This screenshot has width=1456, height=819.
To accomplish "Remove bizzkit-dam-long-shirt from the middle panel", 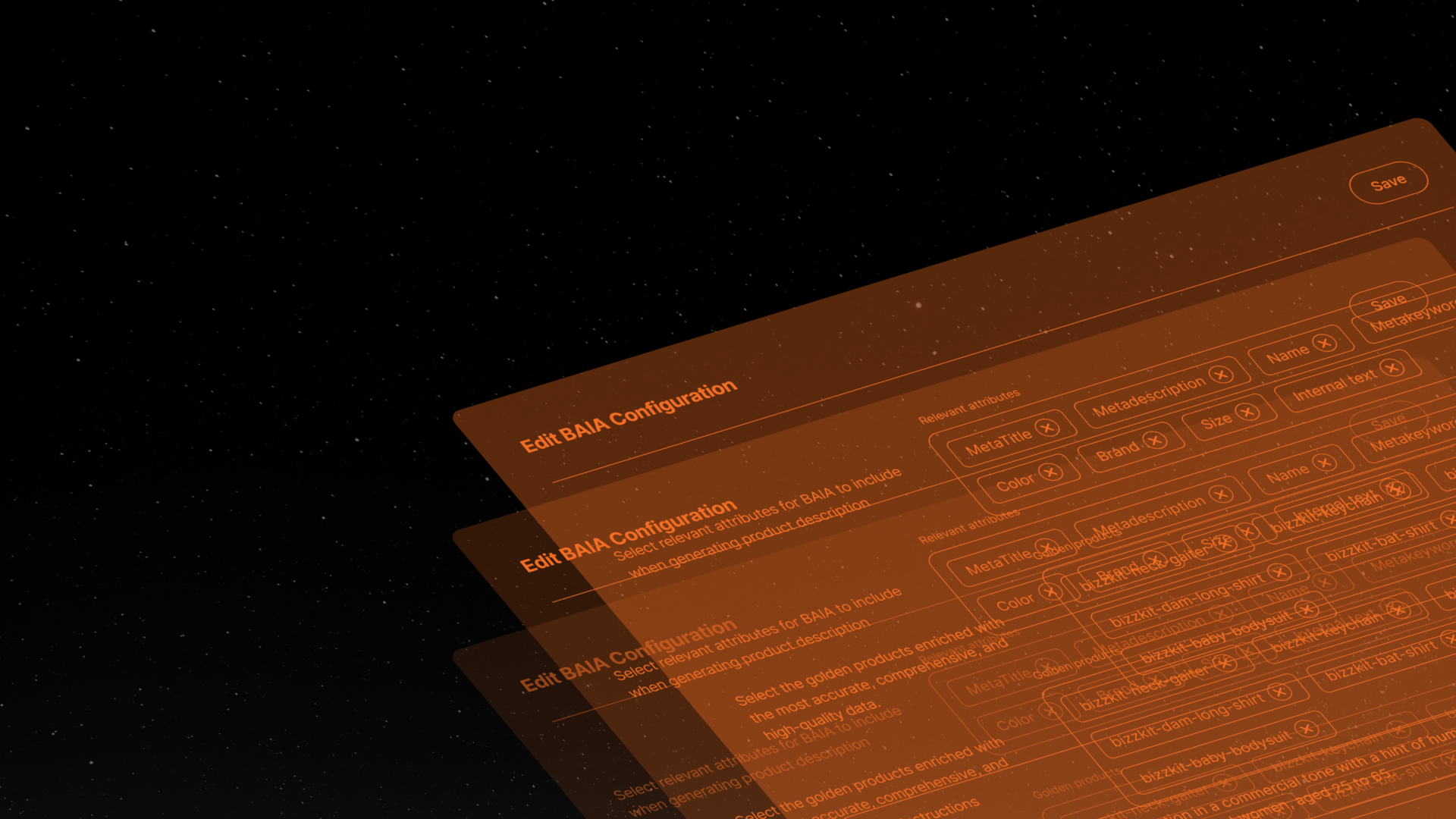I will point(1279,692).
